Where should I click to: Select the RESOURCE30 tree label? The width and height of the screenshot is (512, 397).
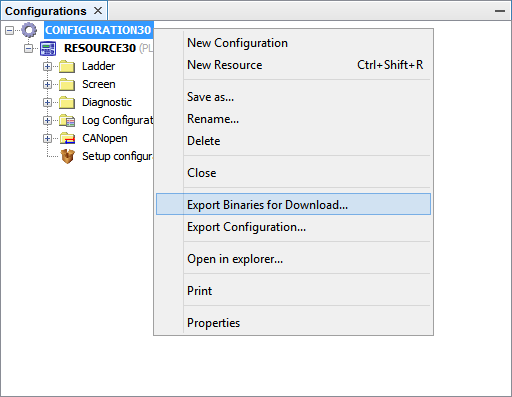tap(100, 48)
